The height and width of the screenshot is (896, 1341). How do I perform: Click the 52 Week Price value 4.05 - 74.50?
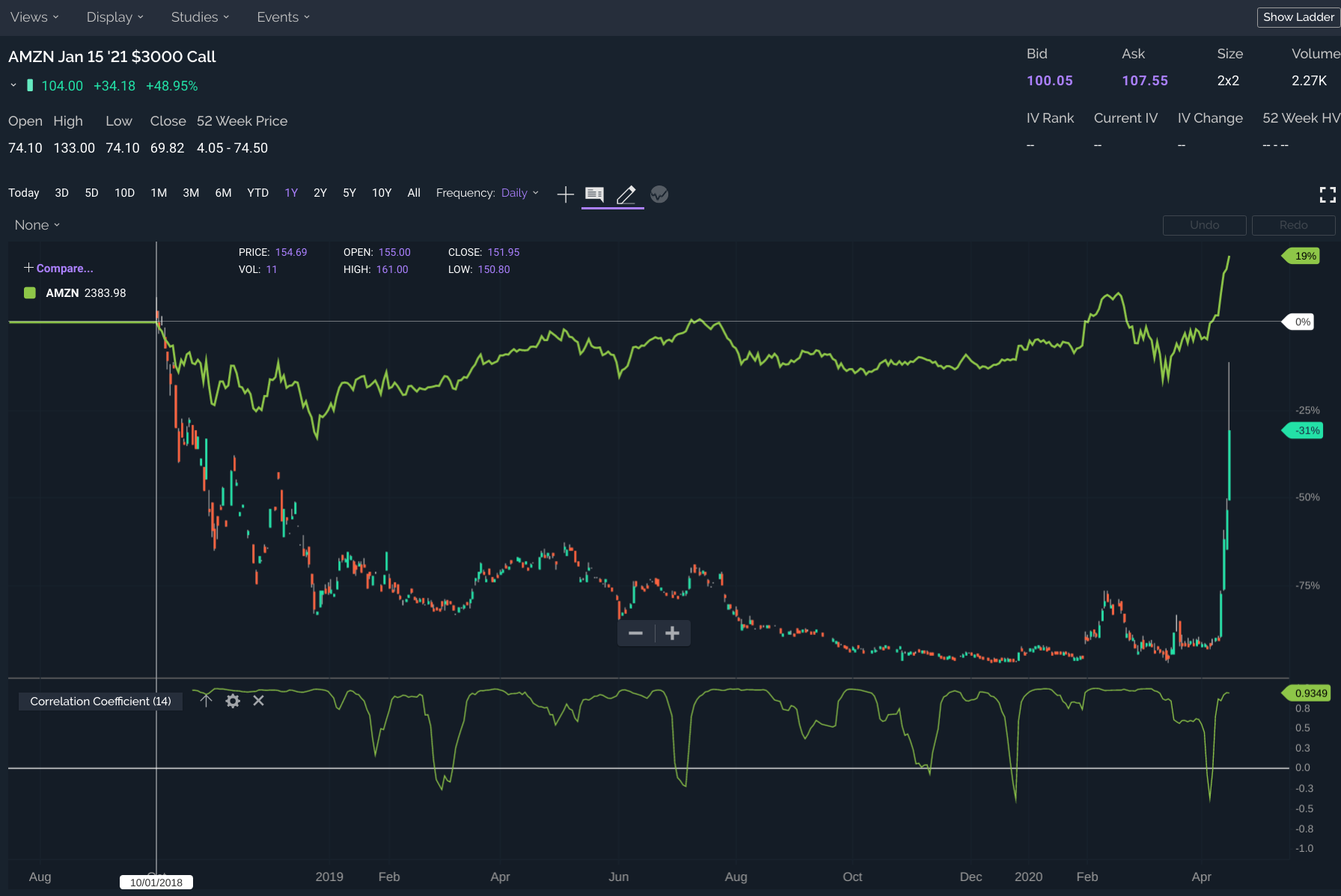232,148
